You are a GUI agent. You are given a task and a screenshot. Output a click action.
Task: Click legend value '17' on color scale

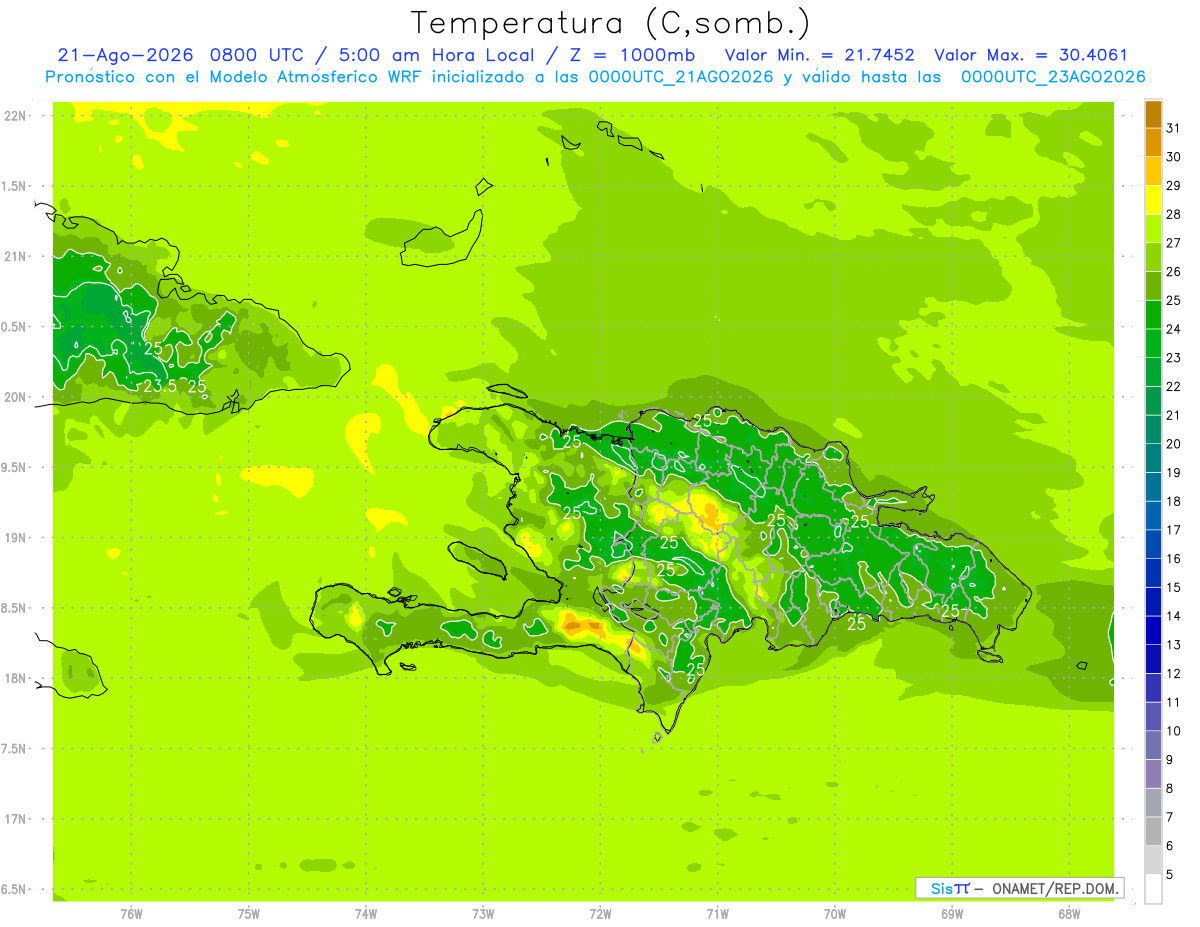[x=1173, y=530]
